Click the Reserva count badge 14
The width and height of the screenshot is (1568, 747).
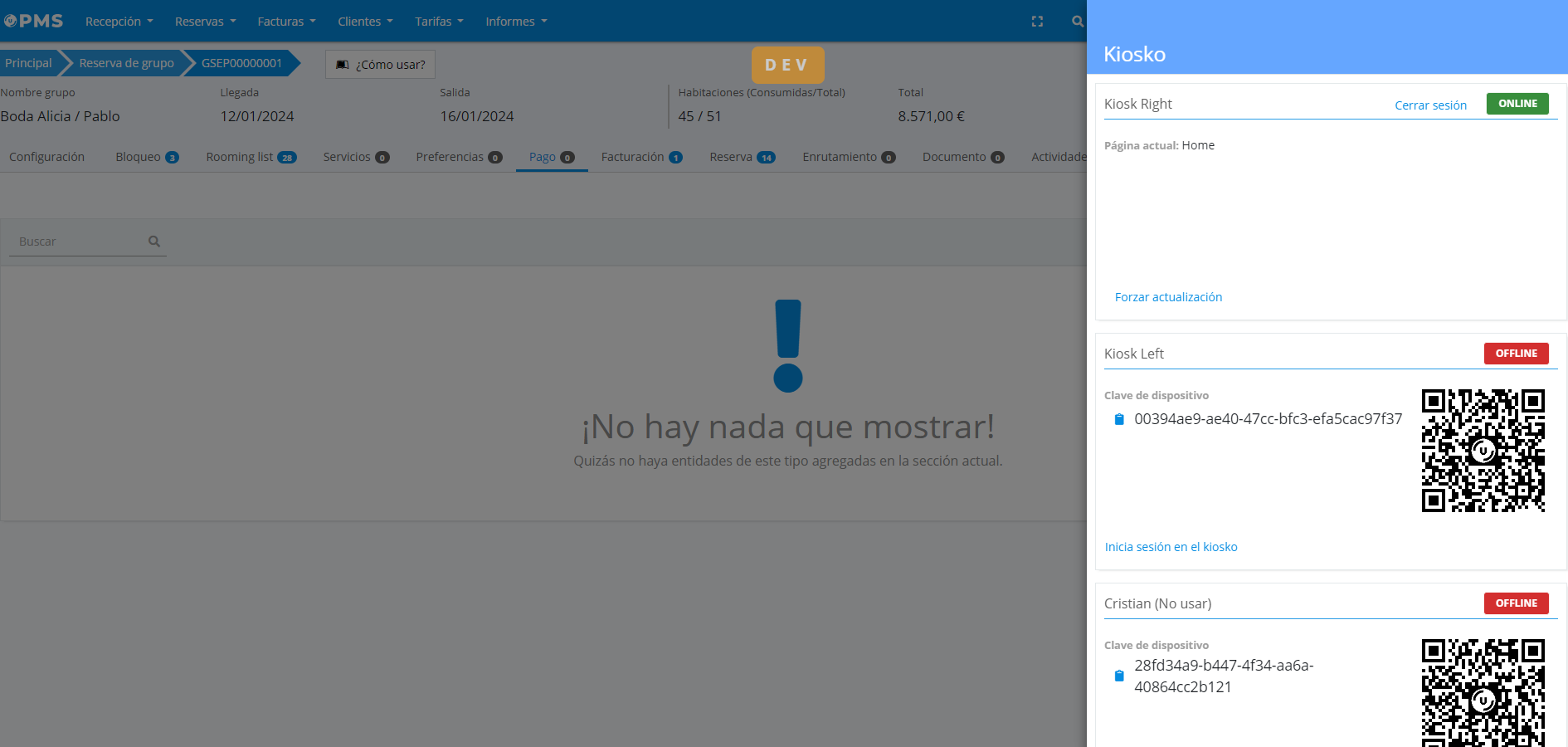tap(766, 158)
